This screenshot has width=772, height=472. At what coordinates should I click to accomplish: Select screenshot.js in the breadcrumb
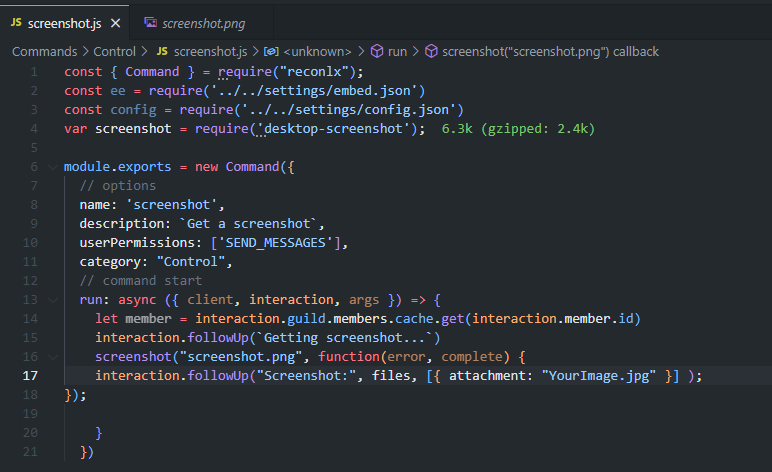tap(210, 52)
